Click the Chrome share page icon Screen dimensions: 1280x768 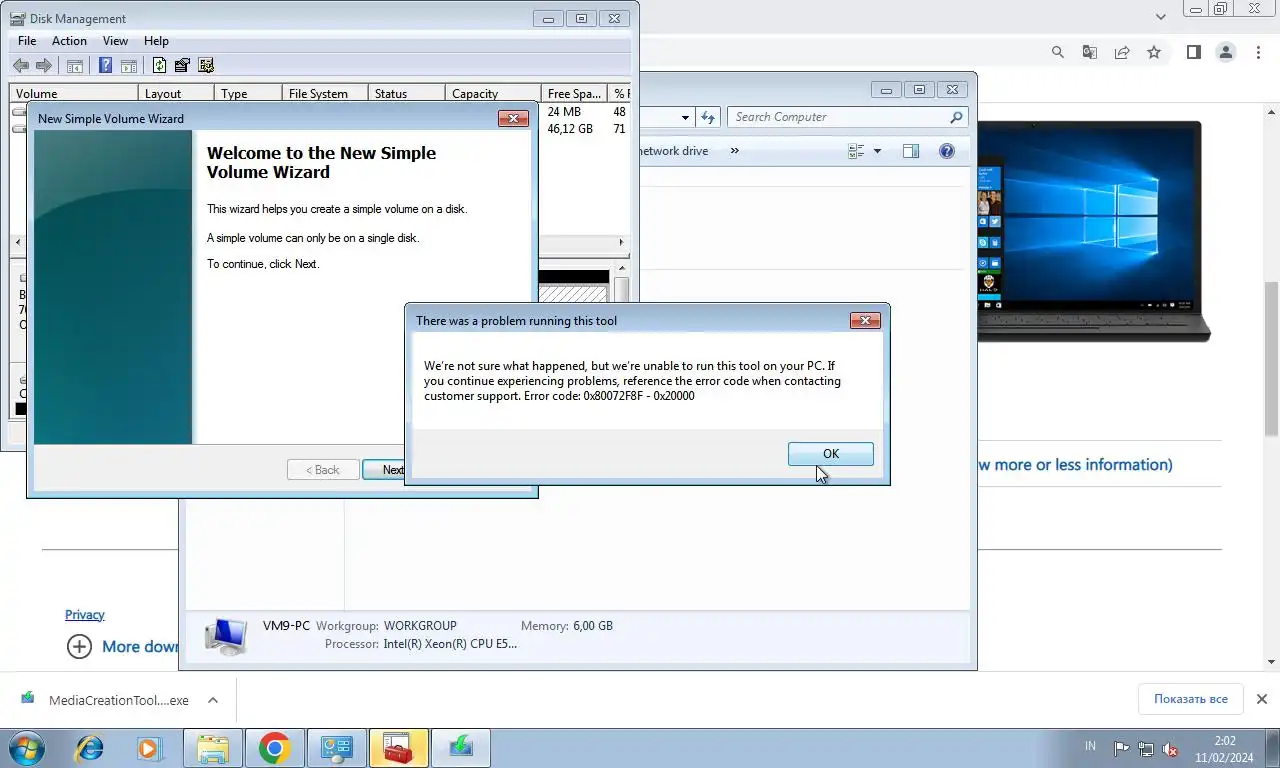point(1122,52)
